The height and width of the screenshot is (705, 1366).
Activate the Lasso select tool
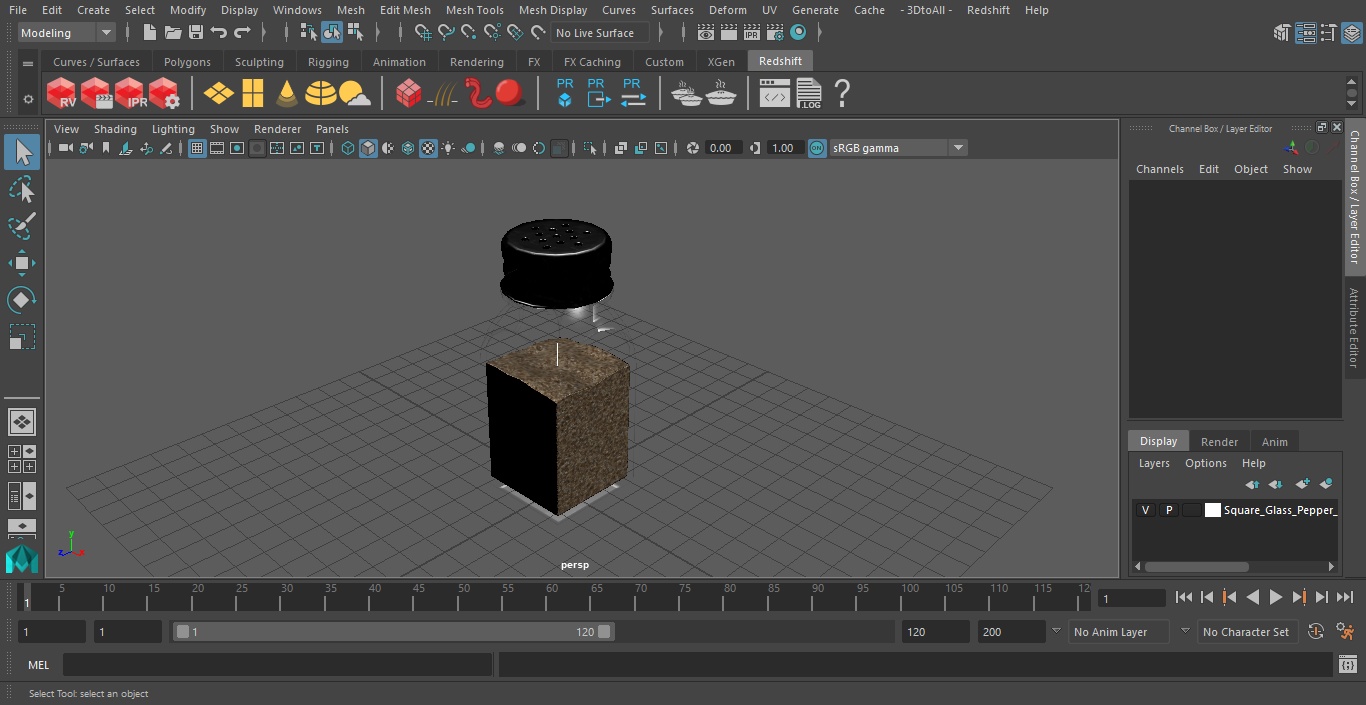pyautogui.click(x=22, y=189)
